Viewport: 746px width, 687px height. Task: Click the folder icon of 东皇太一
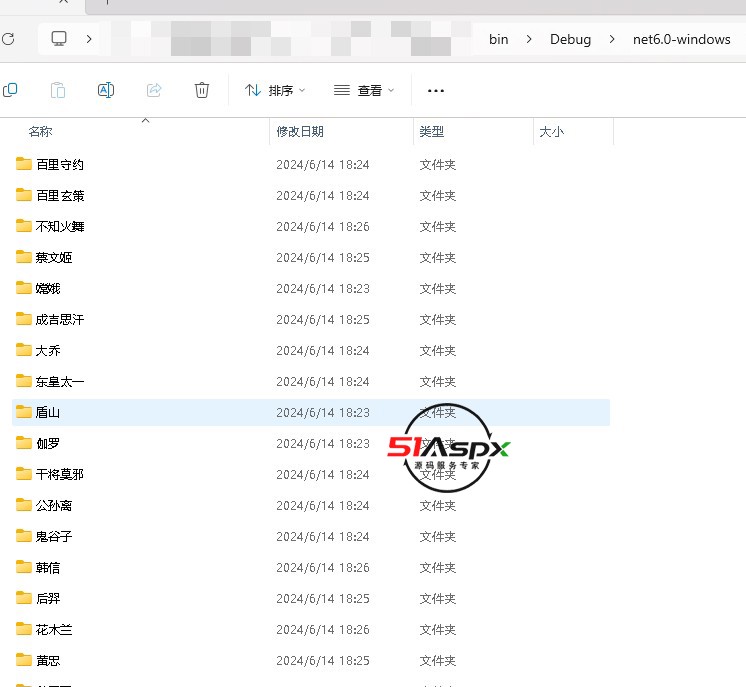24,381
